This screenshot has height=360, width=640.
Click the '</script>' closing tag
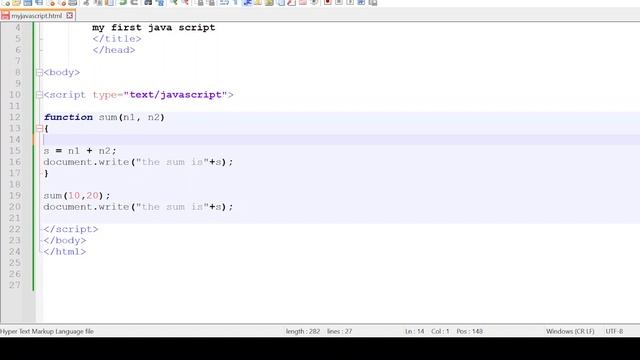click(71, 229)
